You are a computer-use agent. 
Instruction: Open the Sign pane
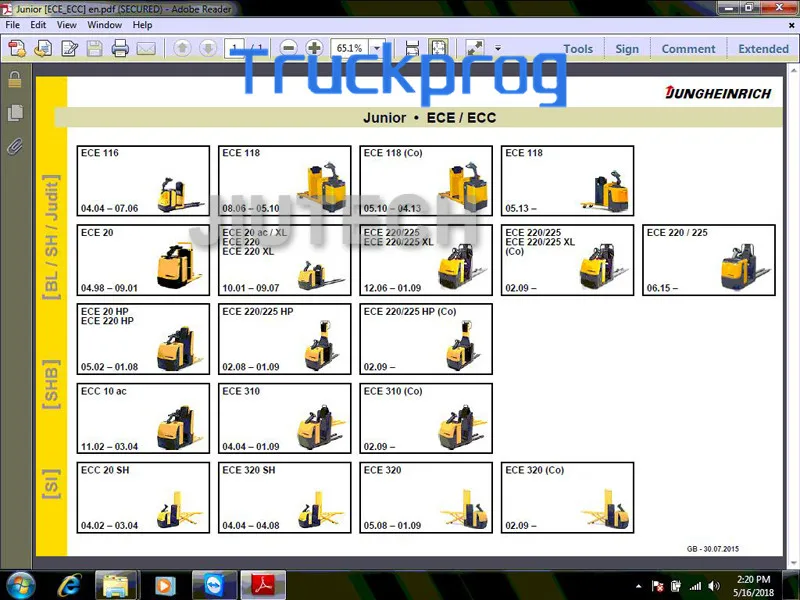coord(627,49)
